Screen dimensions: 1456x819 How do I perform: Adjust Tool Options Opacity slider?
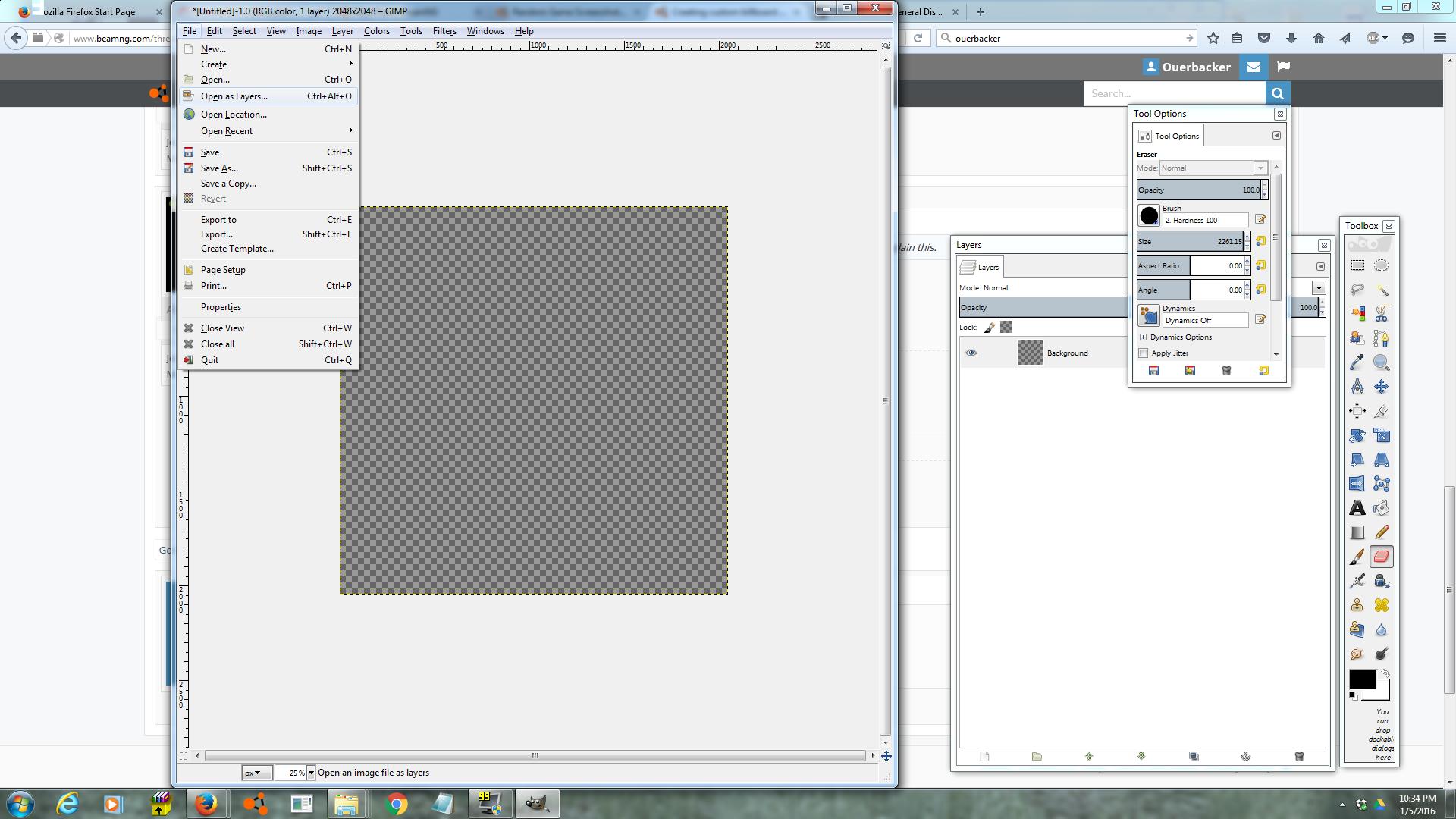point(1198,190)
